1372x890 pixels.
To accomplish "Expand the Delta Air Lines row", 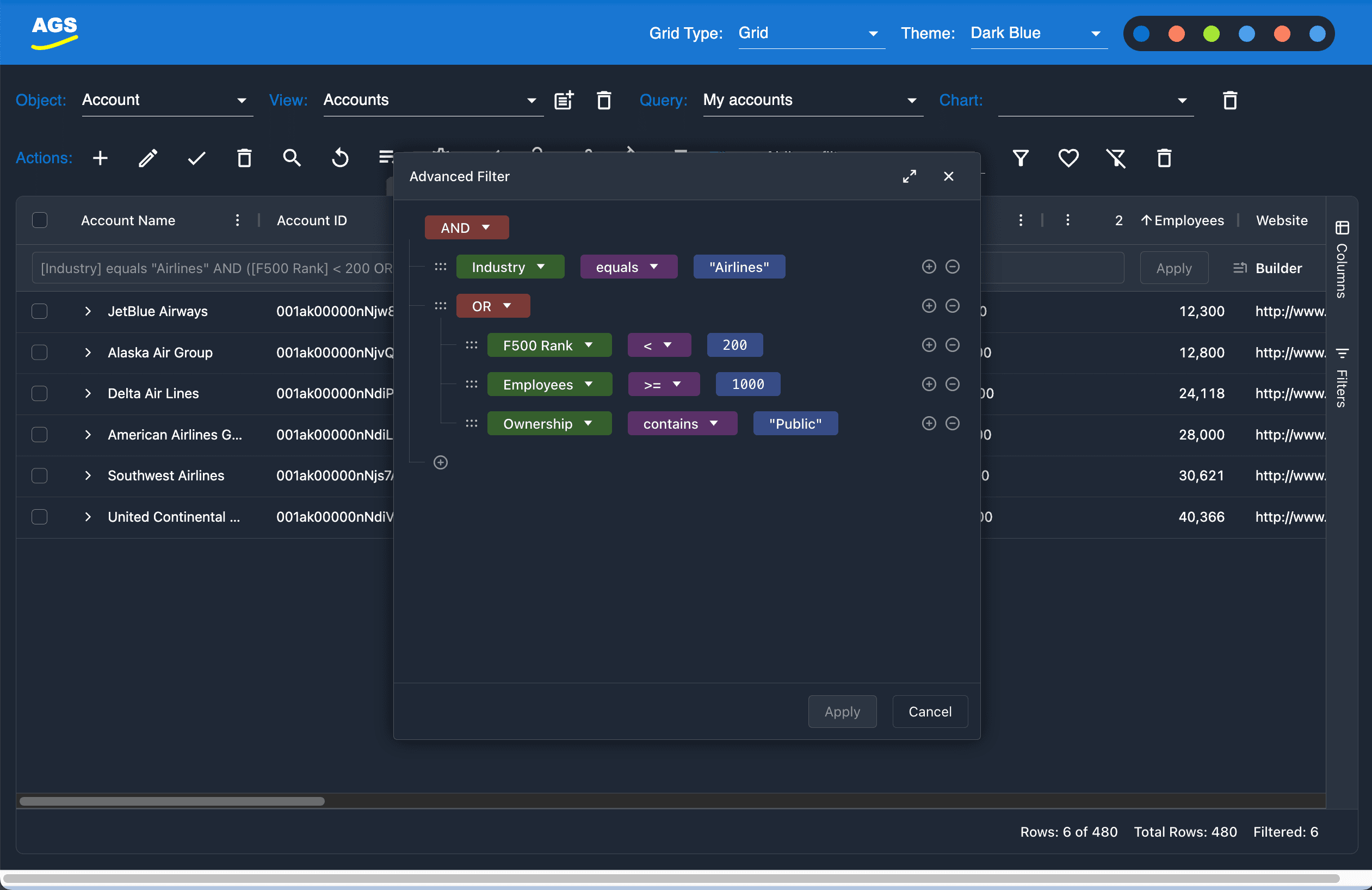I will pyautogui.click(x=88, y=394).
